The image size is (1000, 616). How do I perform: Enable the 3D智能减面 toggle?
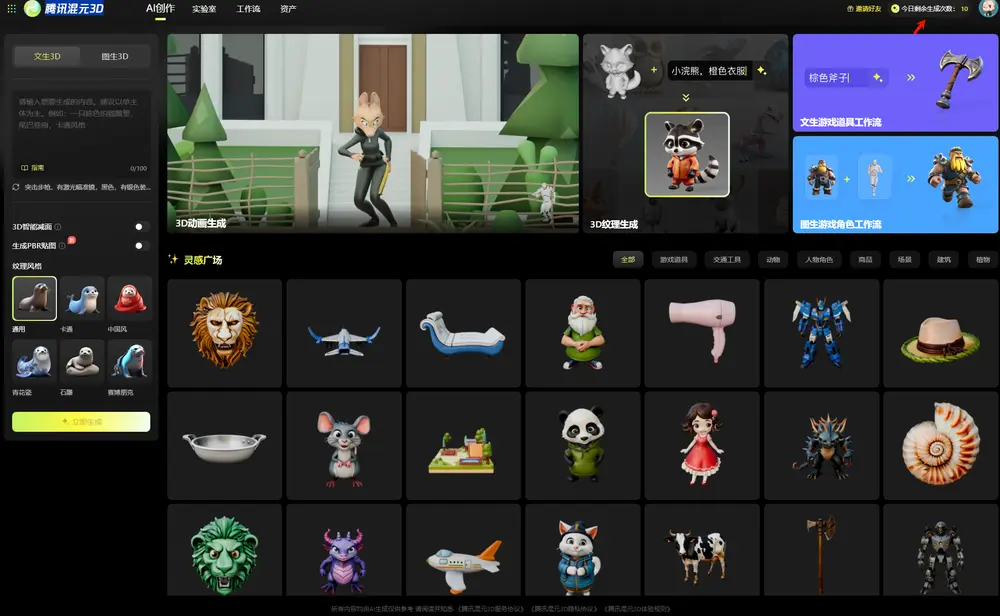tap(142, 227)
